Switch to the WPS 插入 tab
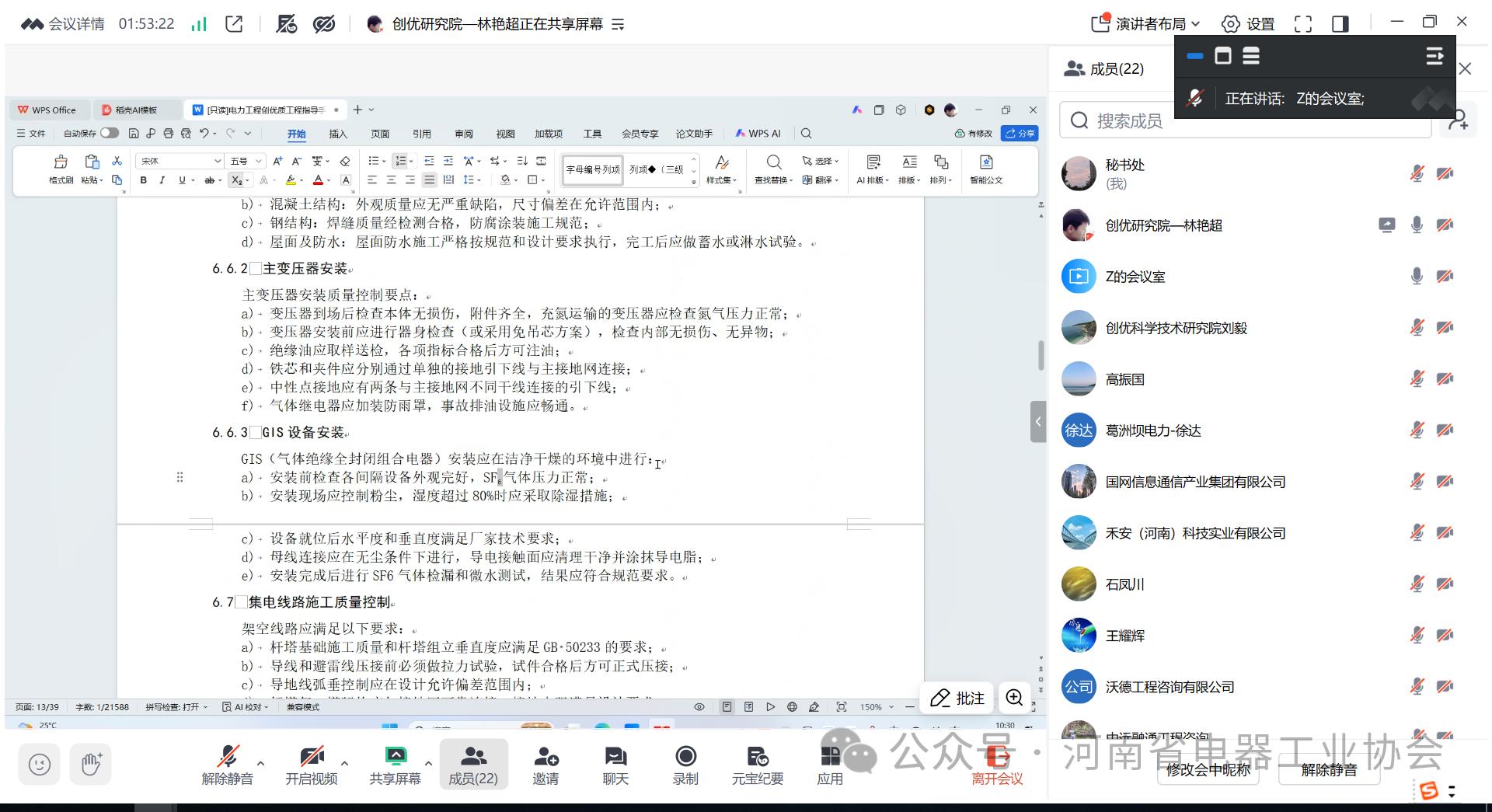This screenshot has width=1492, height=812. tap(338, 134)
